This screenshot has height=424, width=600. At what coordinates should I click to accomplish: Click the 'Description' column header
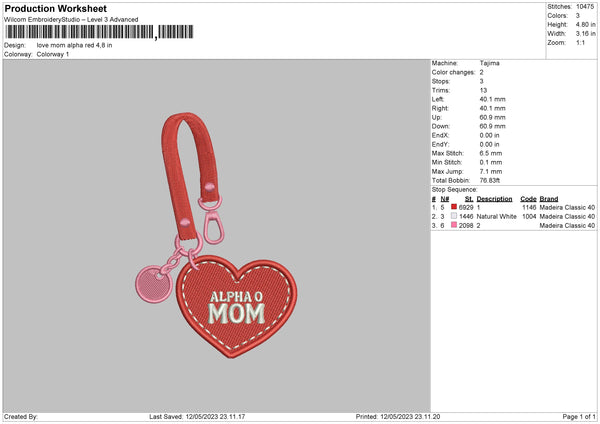pos(494,199)
